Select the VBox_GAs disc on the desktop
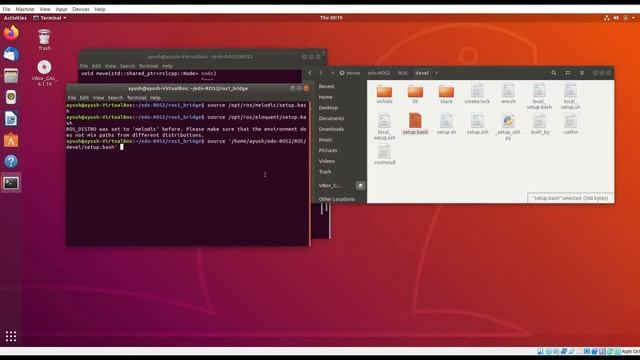This screenshot has width=640, height=360. [44, 73]
